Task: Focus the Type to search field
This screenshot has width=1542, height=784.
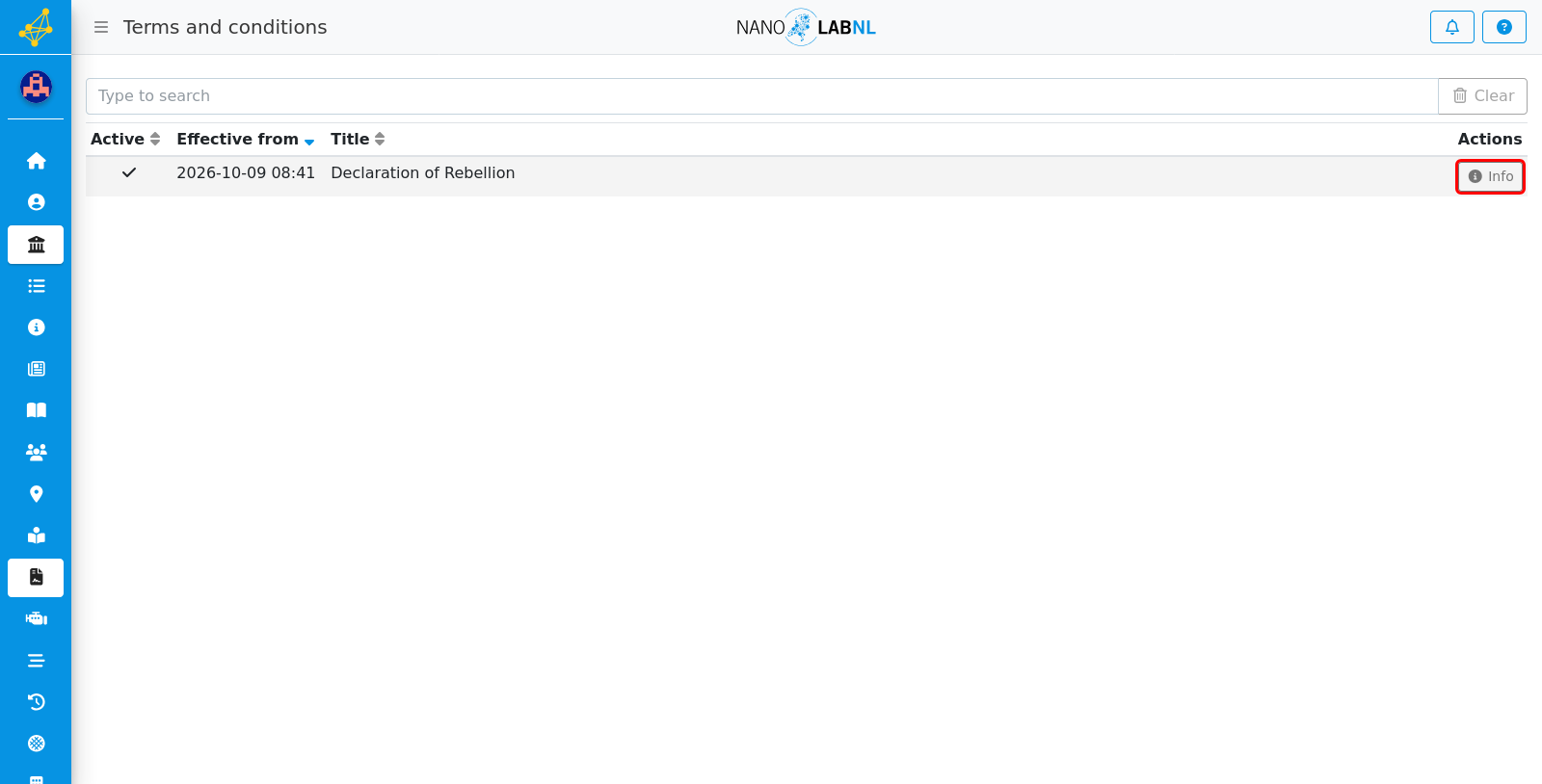Action: (x=761, y=96)
